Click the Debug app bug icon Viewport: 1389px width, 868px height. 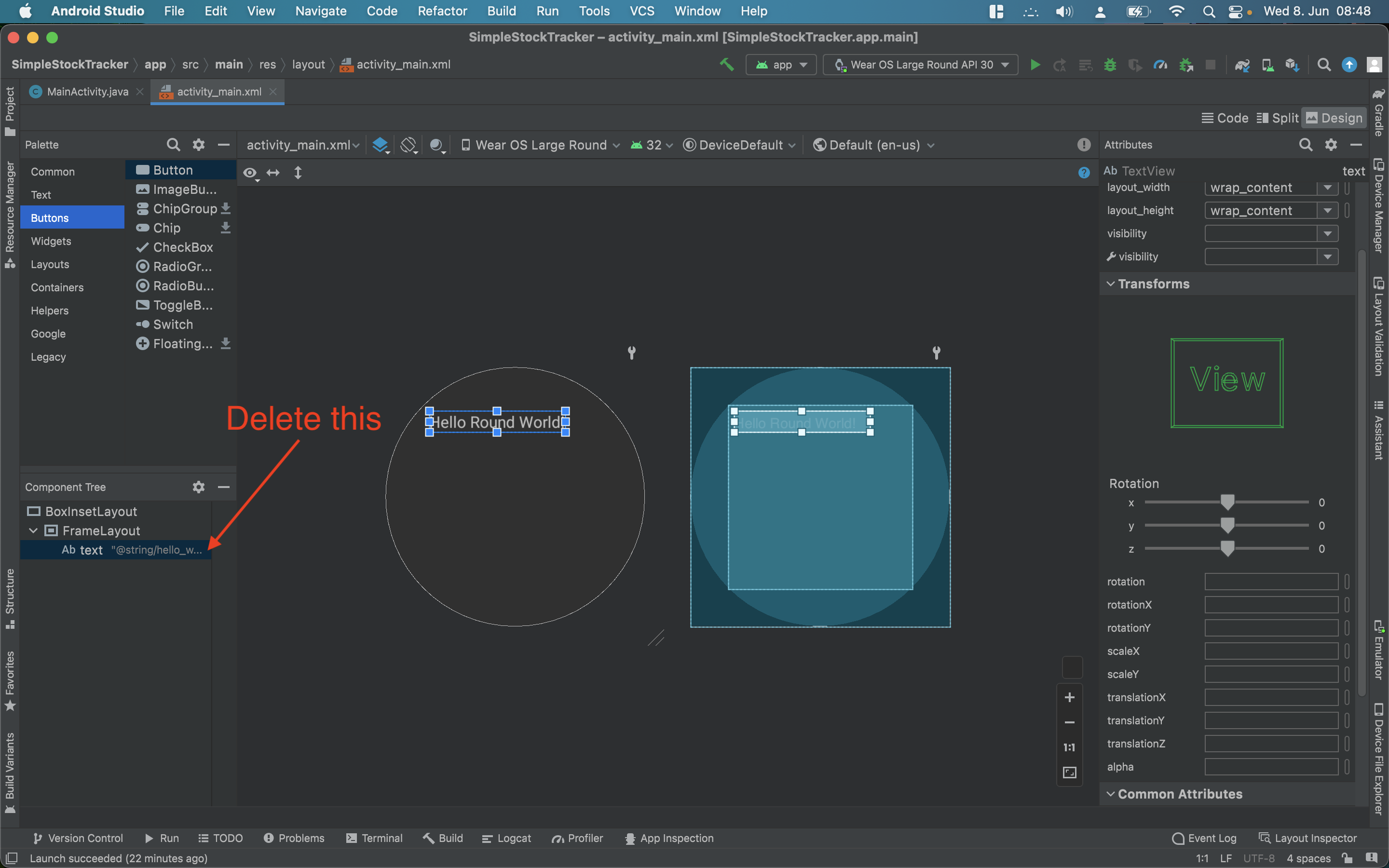point(1109,65)
